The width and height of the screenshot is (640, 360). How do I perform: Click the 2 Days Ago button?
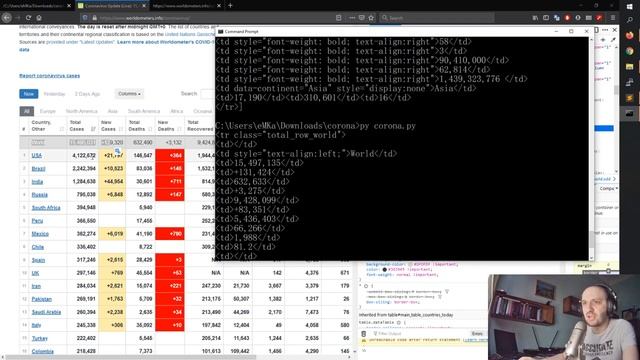click(x=87, y=94)
